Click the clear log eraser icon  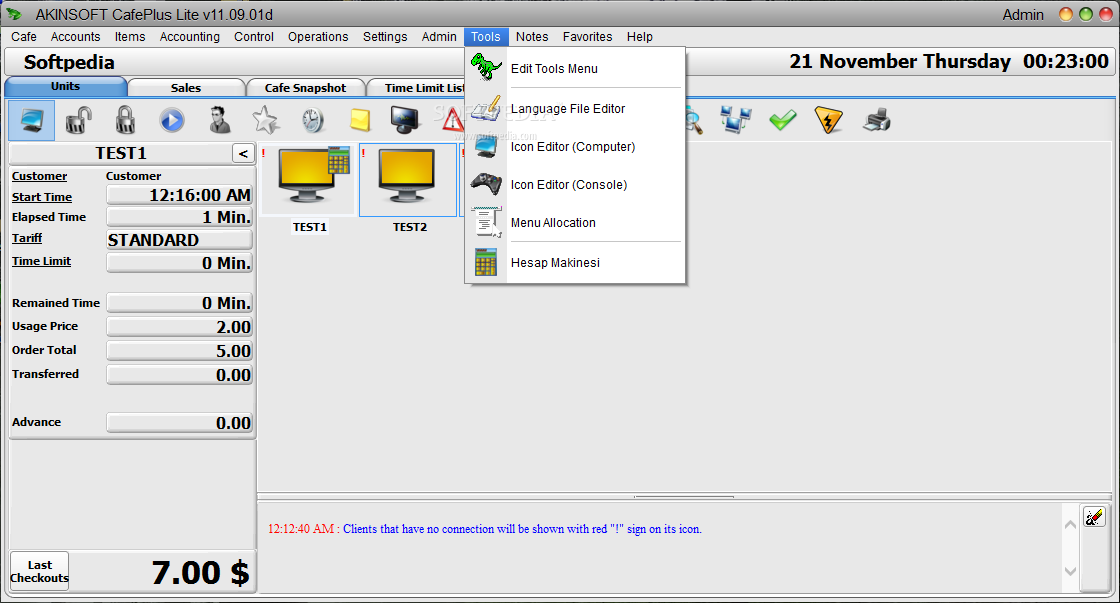coord(1094,517)
